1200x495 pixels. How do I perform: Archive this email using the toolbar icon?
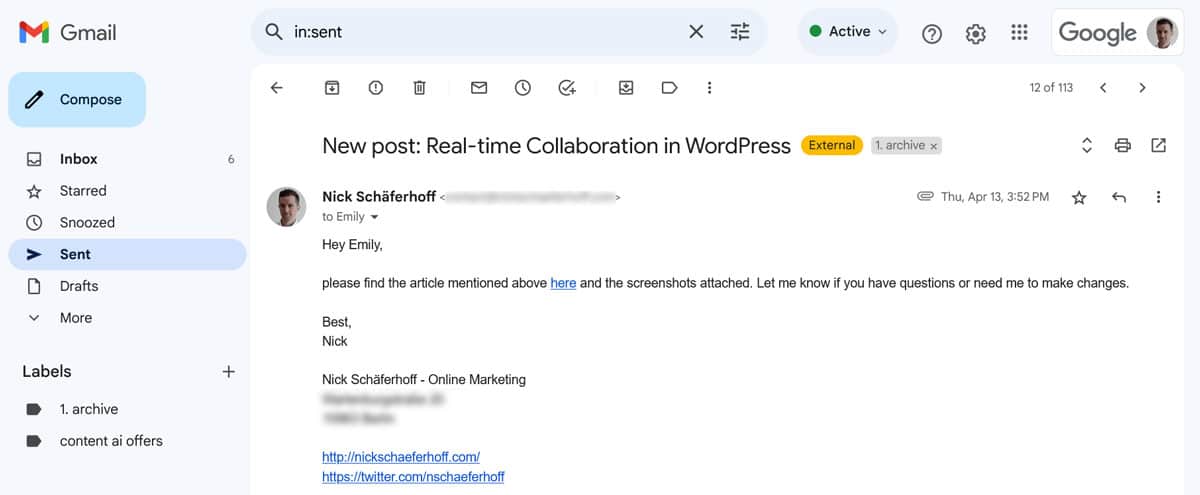tap(332, 88)
